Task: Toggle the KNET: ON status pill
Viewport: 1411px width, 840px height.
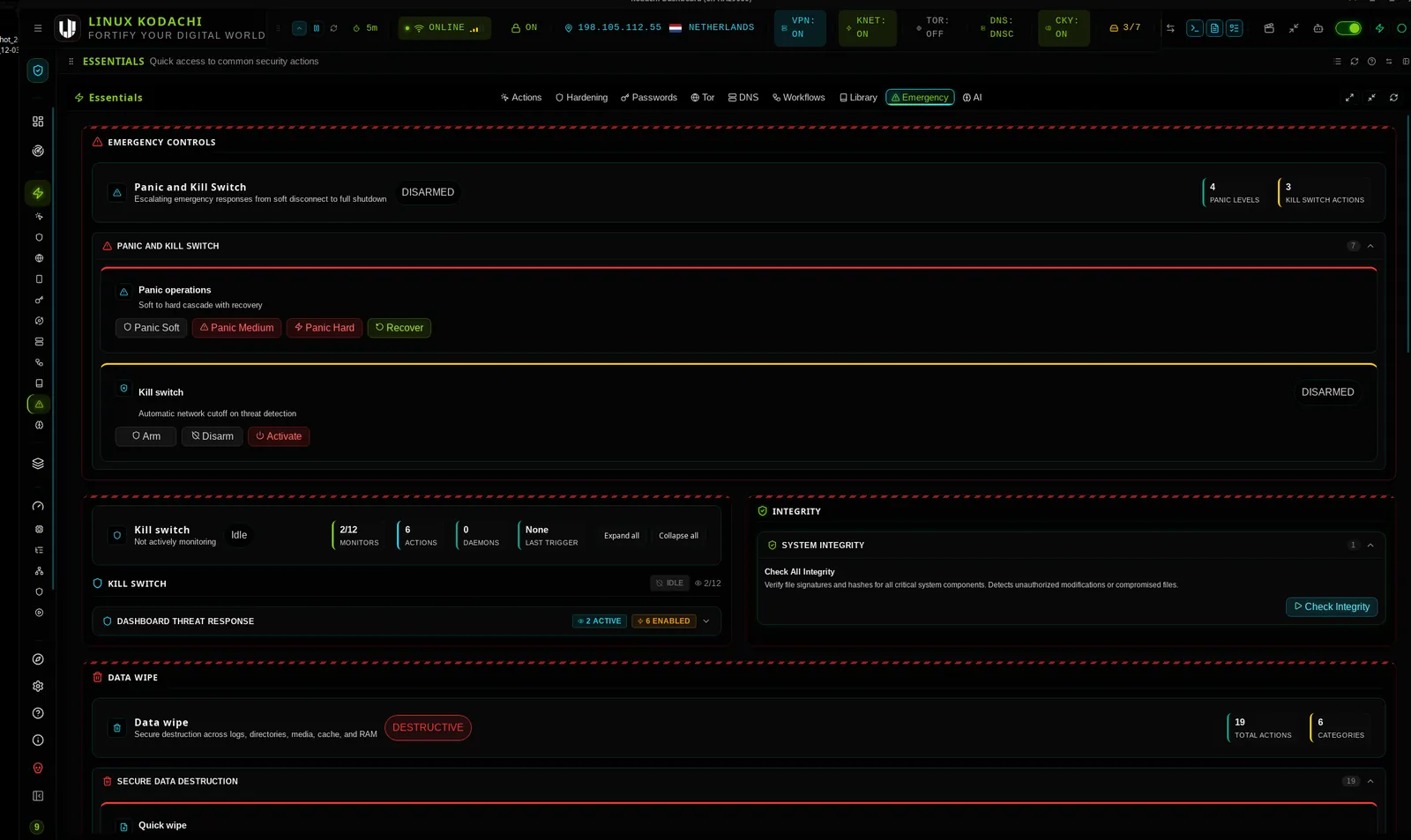Action: [x=868, y=28]
